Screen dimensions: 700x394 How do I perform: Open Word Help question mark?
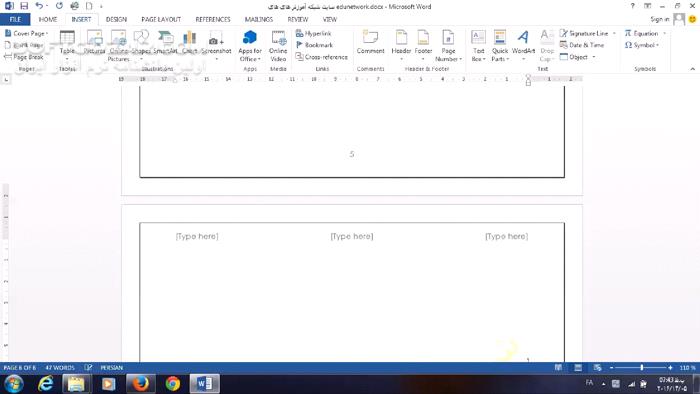[x=632, y=6]
